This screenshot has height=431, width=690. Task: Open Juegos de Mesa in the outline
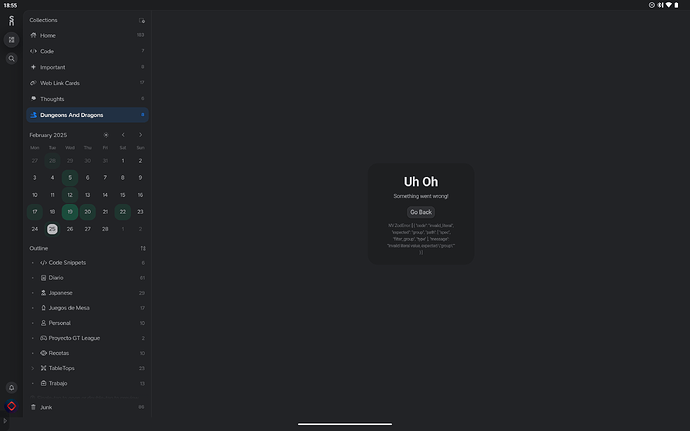tap(87, 308)
